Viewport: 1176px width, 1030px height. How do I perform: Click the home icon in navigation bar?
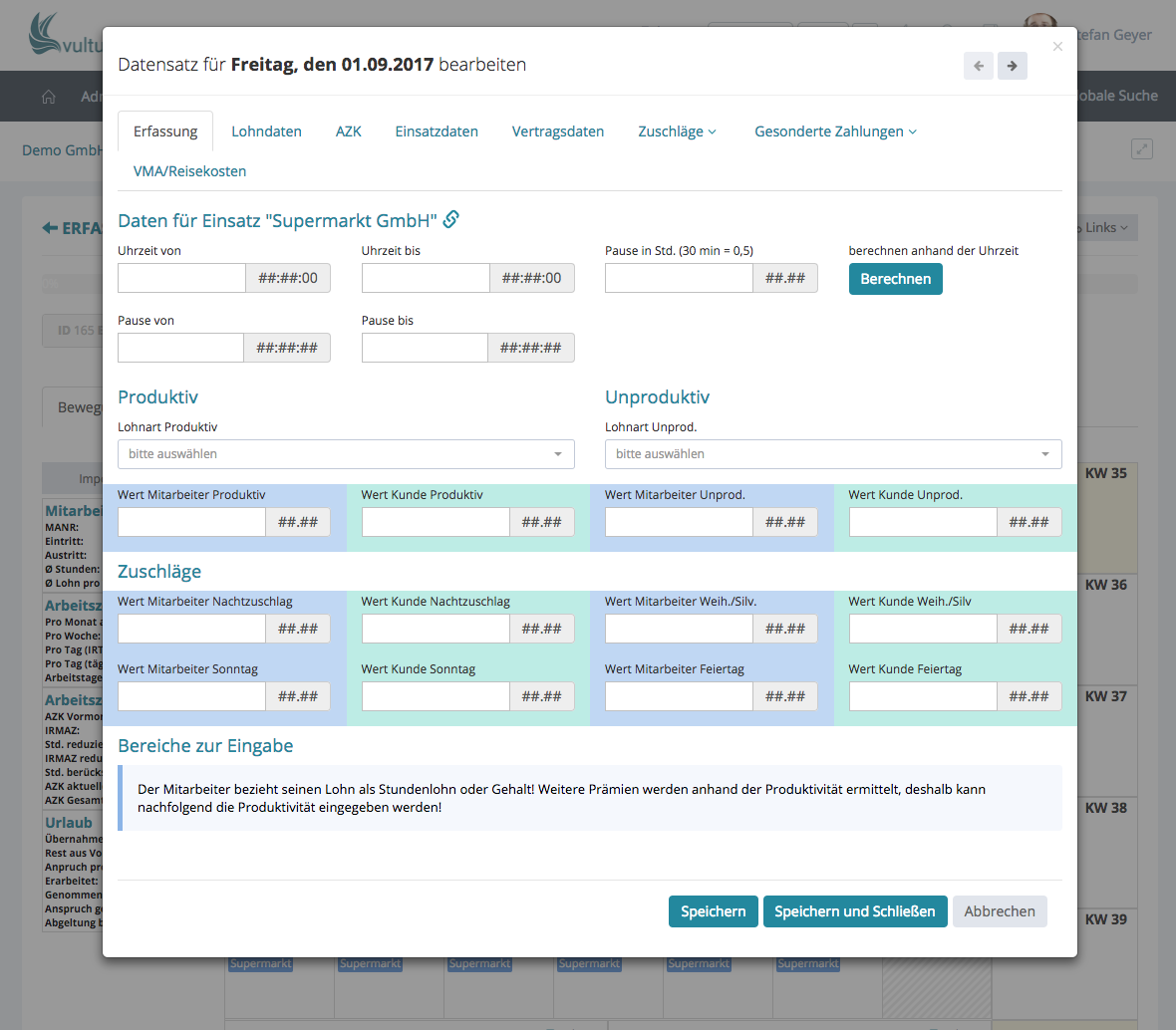[x=48, y=97]
